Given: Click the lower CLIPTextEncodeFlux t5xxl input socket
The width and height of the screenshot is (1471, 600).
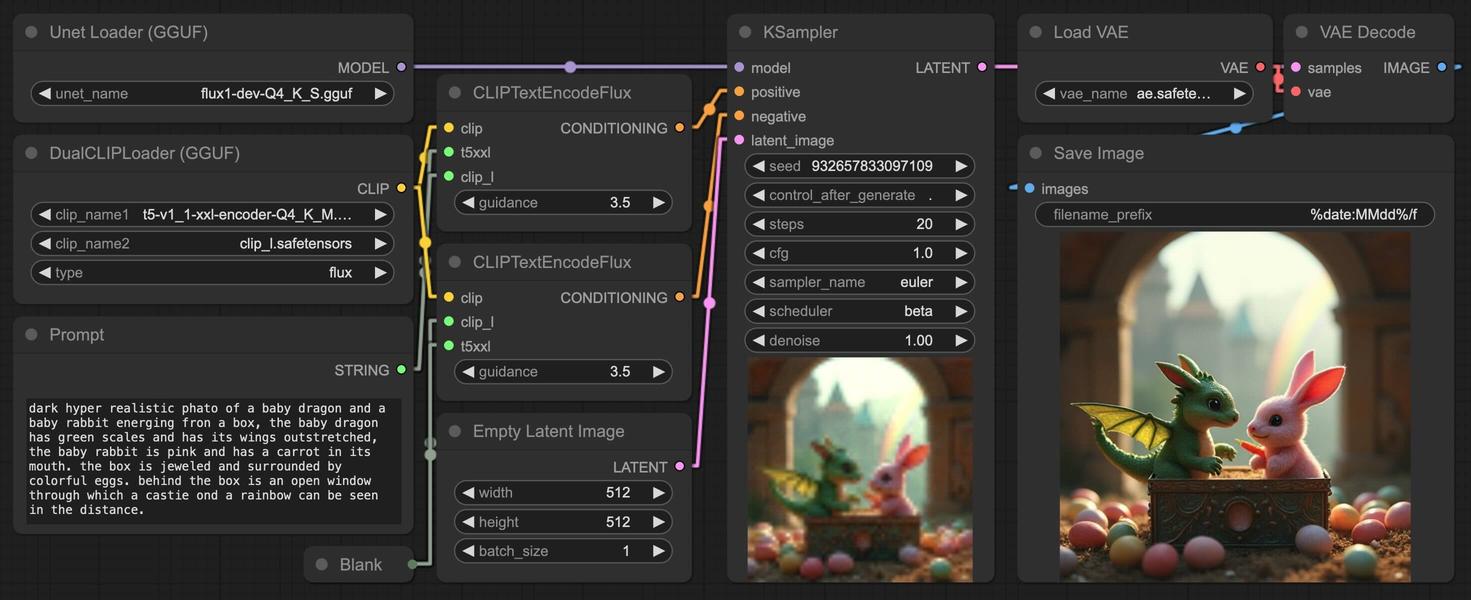Looking at the screenshot, I should click(449, 346).
